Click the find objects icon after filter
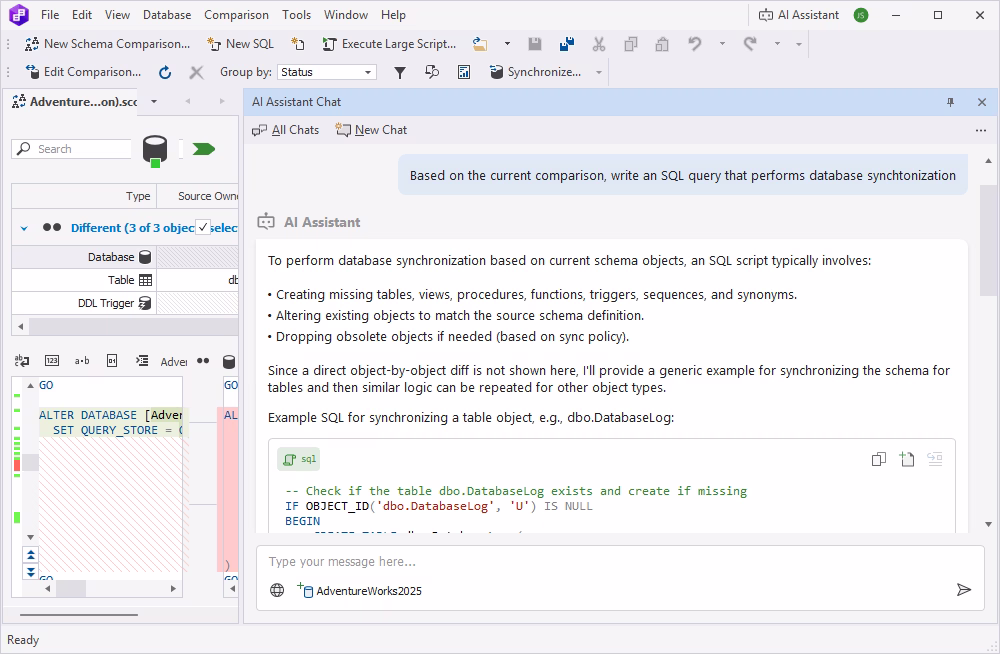The image size is (1000, 654). click(432, 72)
